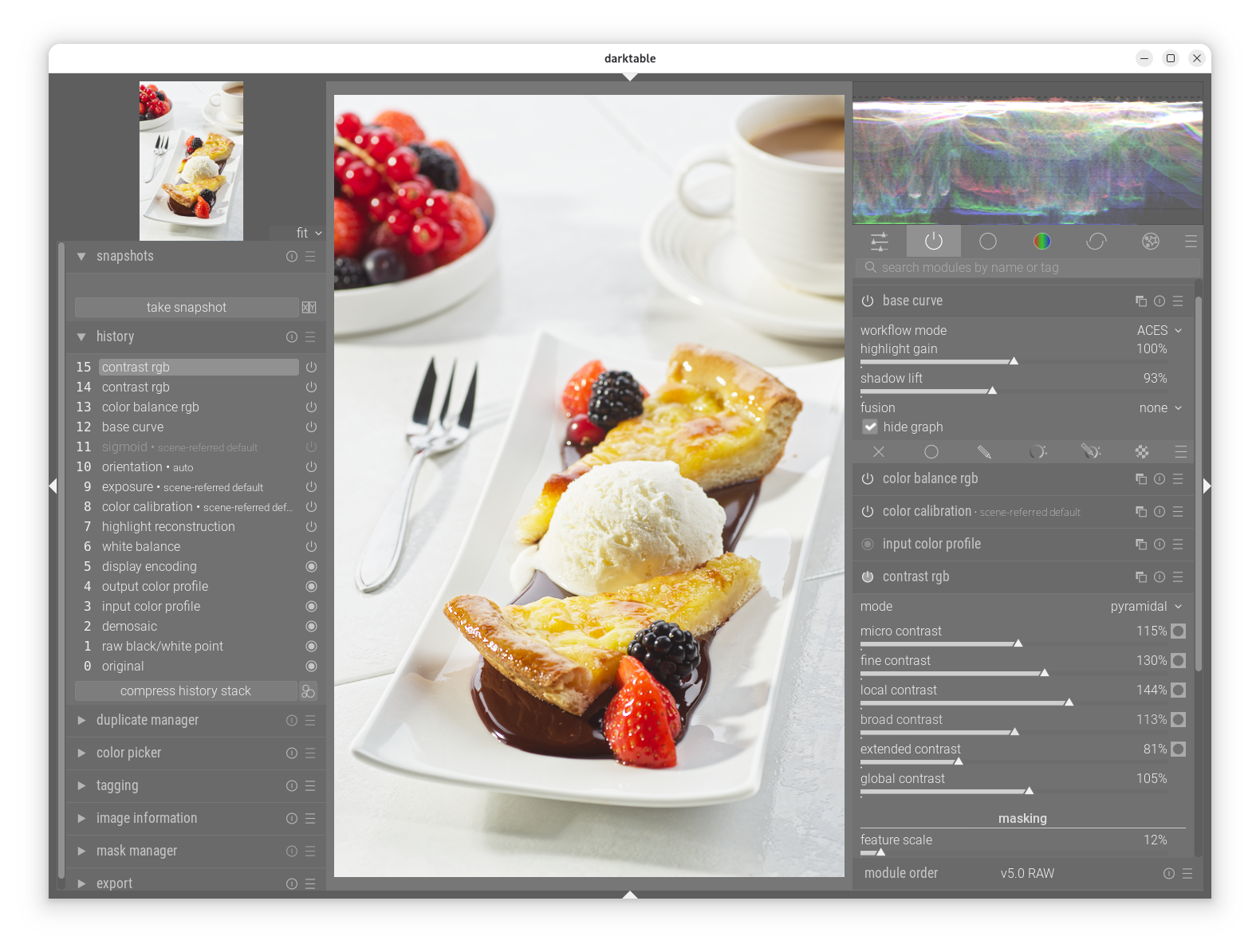Screen dimensions: 1260x952
Task: Toggle power for history item 9 exposure
Action: click(x=311, y=486)
